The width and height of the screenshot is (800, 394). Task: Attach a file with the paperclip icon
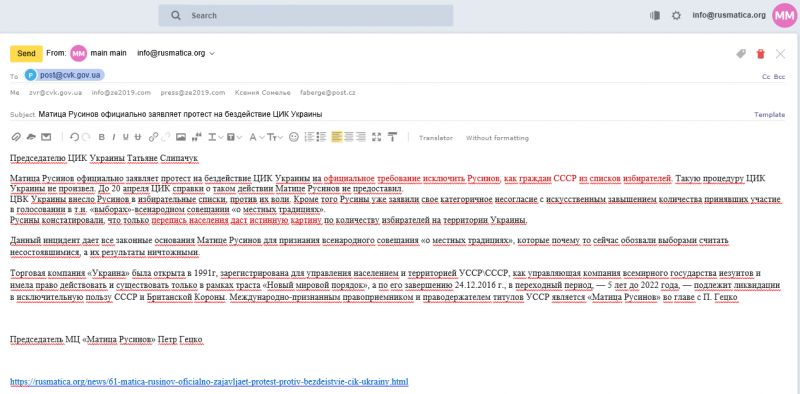(x=16, y=137)
